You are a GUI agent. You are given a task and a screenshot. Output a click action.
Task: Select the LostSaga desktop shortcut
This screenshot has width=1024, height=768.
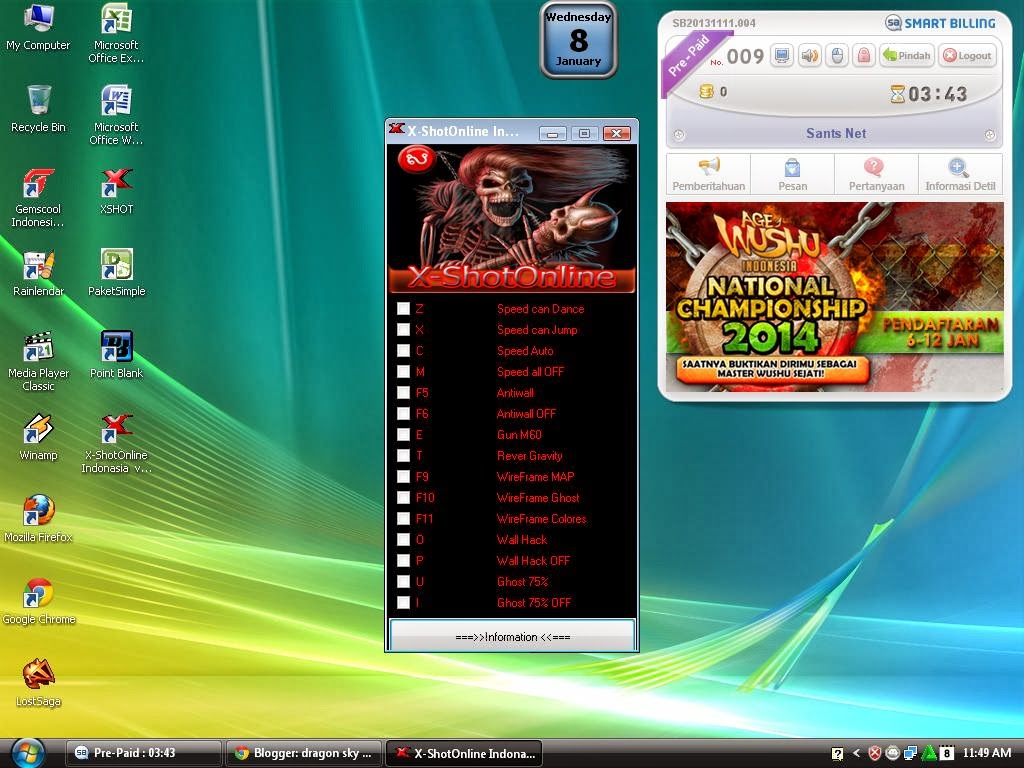point(38,684)
